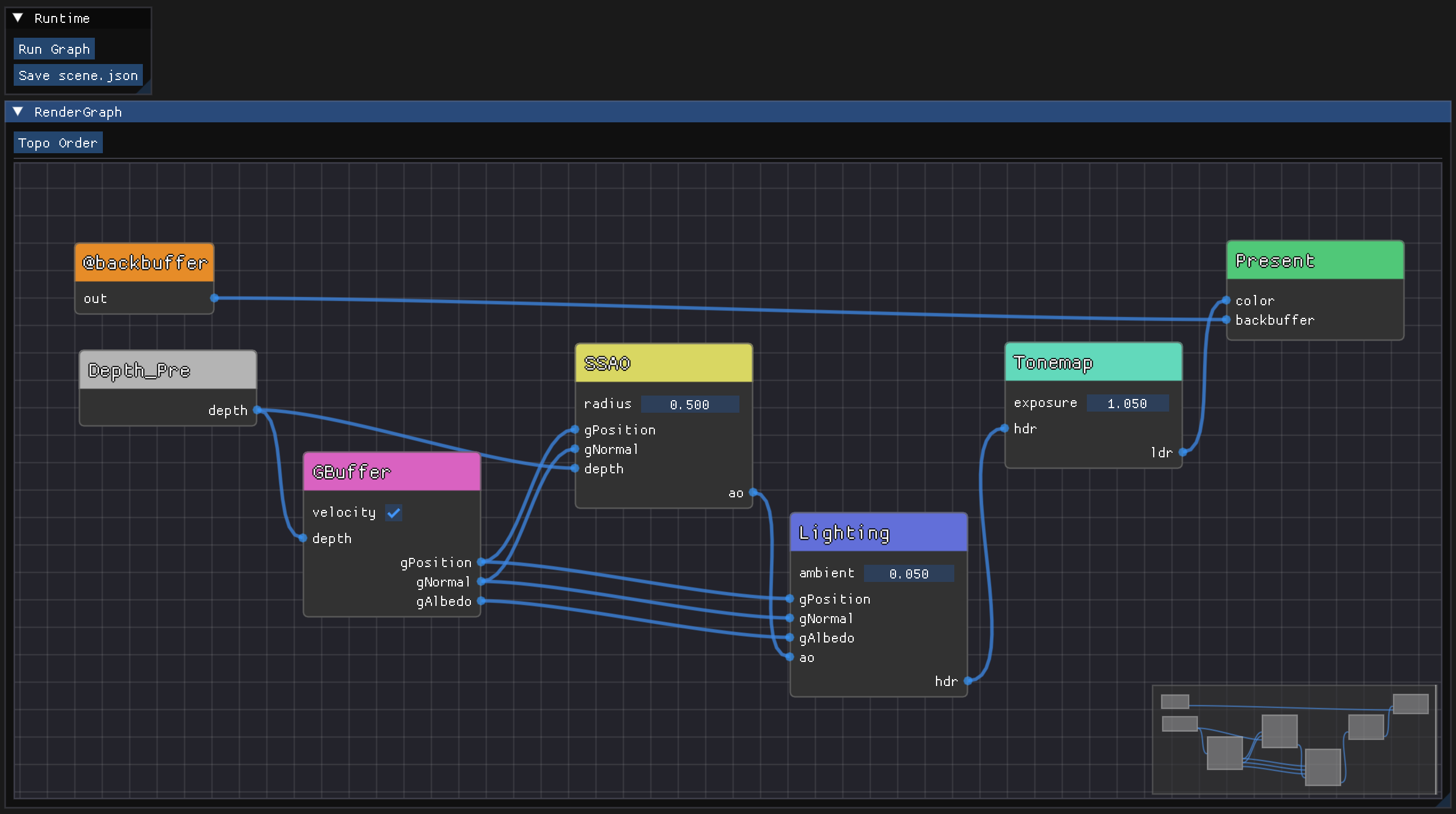Click the Lighting ao input pin
Image resolution: width=1456 pixels, height=814 pixels.
point(790,657)
